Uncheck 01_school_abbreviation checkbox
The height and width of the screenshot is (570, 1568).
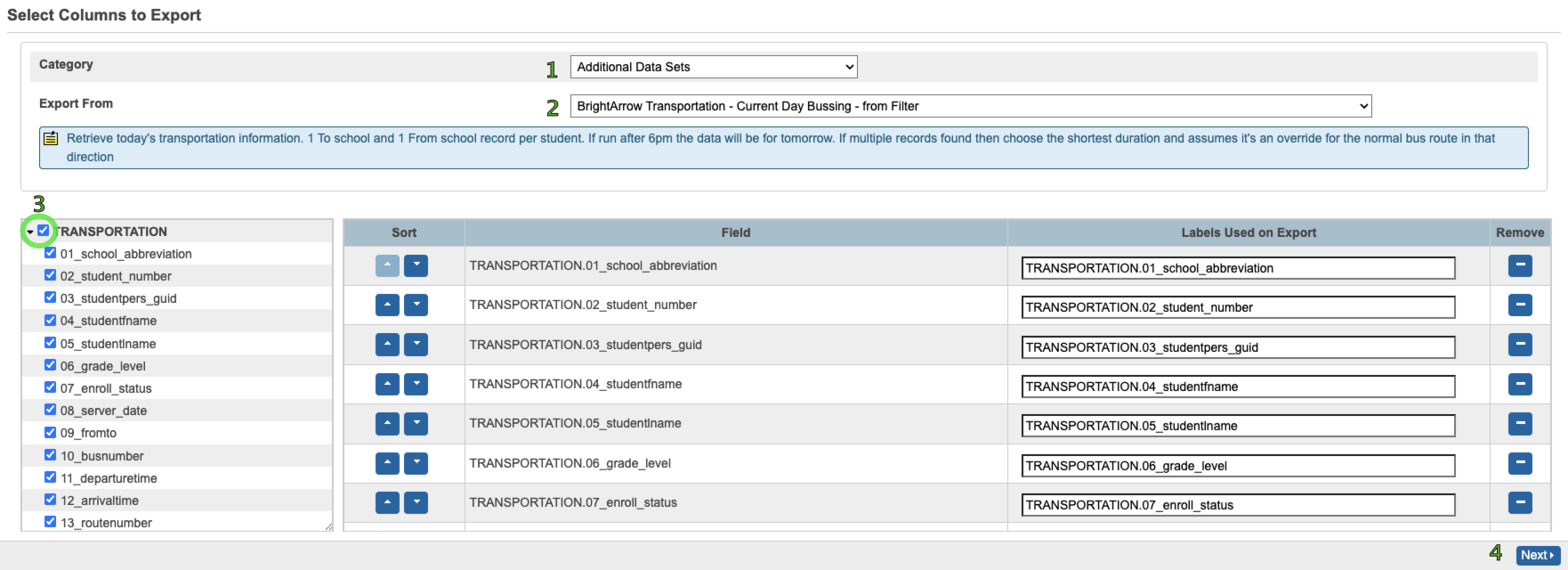[x=51, y=253]
